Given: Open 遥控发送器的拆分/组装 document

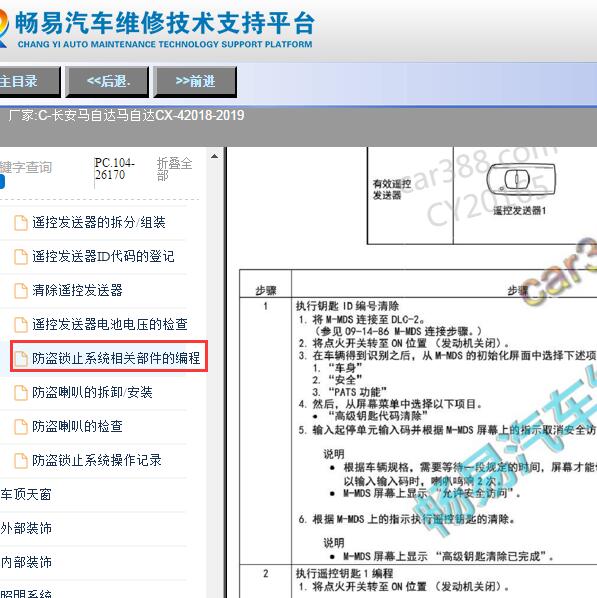Looking at the screenshot, I should (x=99, y=222).
